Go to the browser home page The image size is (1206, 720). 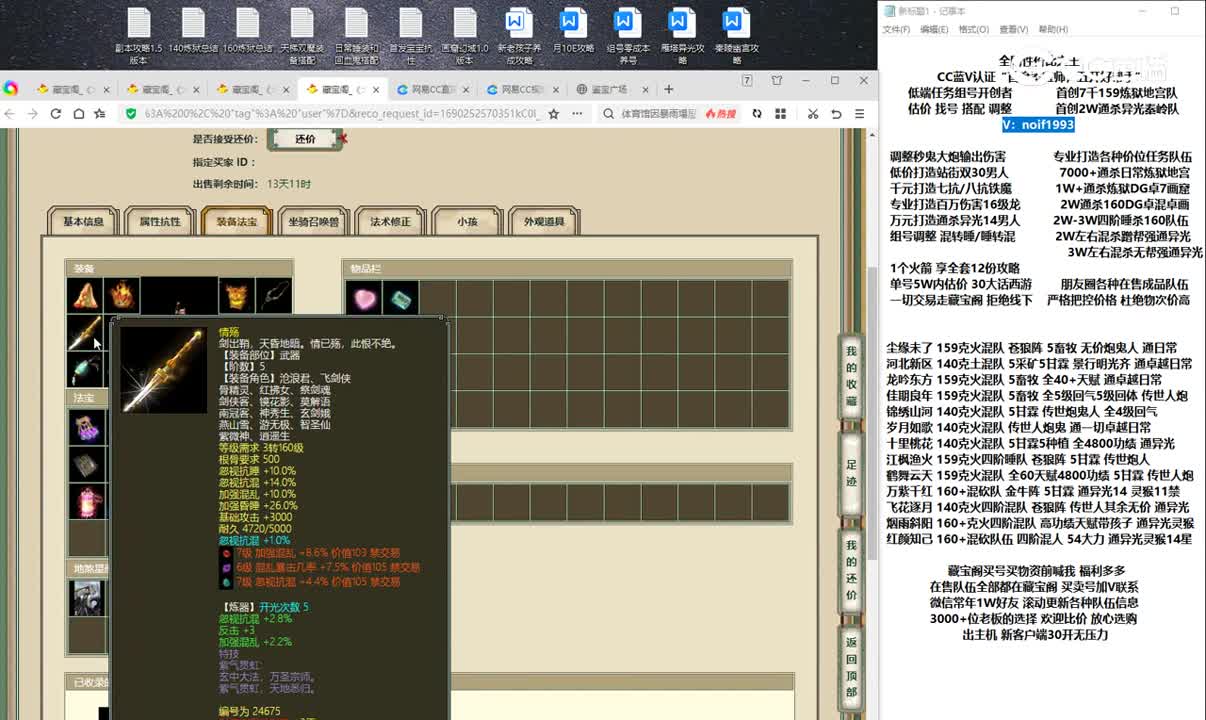coord(78,114)
